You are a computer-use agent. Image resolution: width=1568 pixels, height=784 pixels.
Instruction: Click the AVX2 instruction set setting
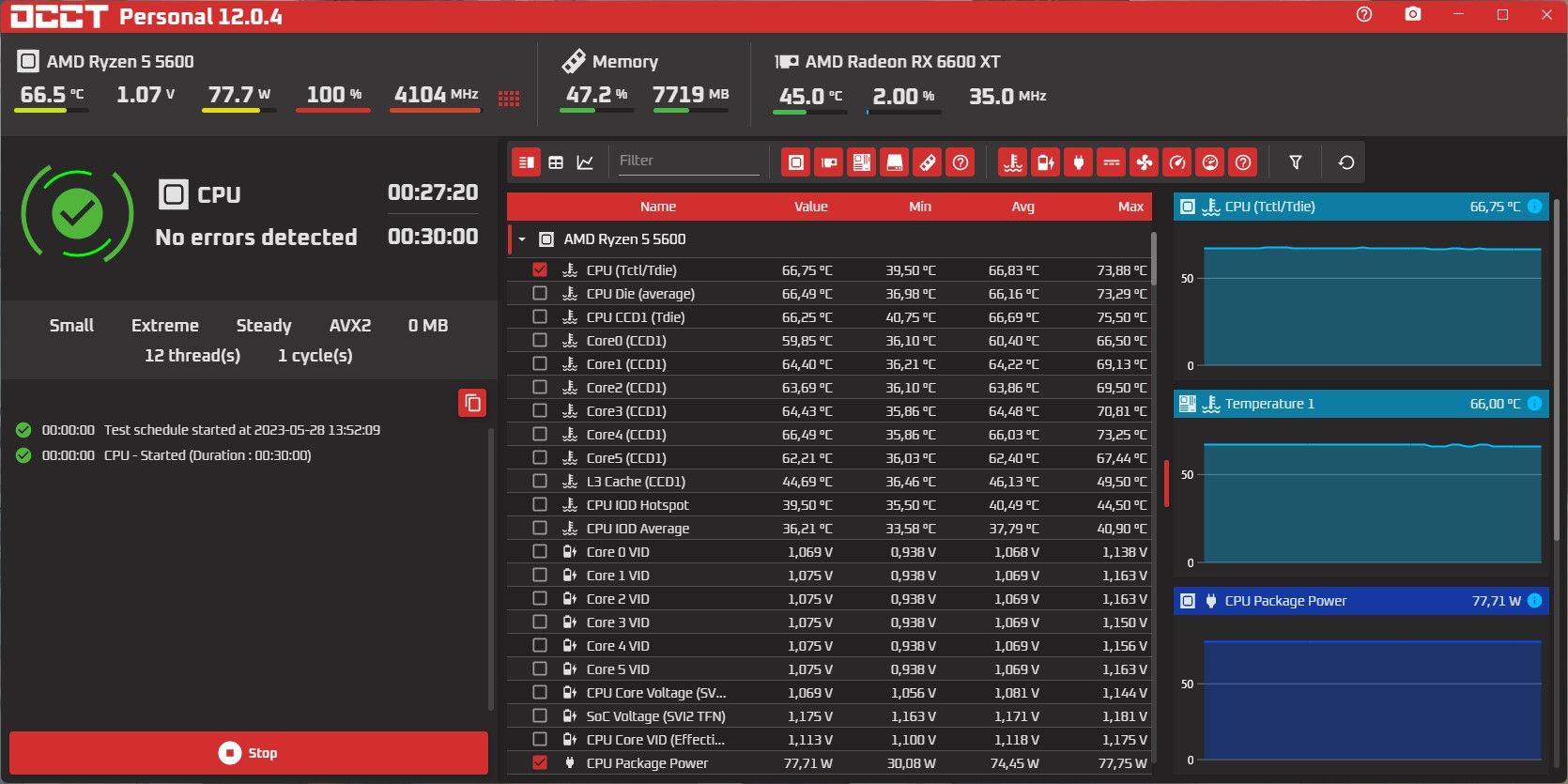(x=350, y=326)
